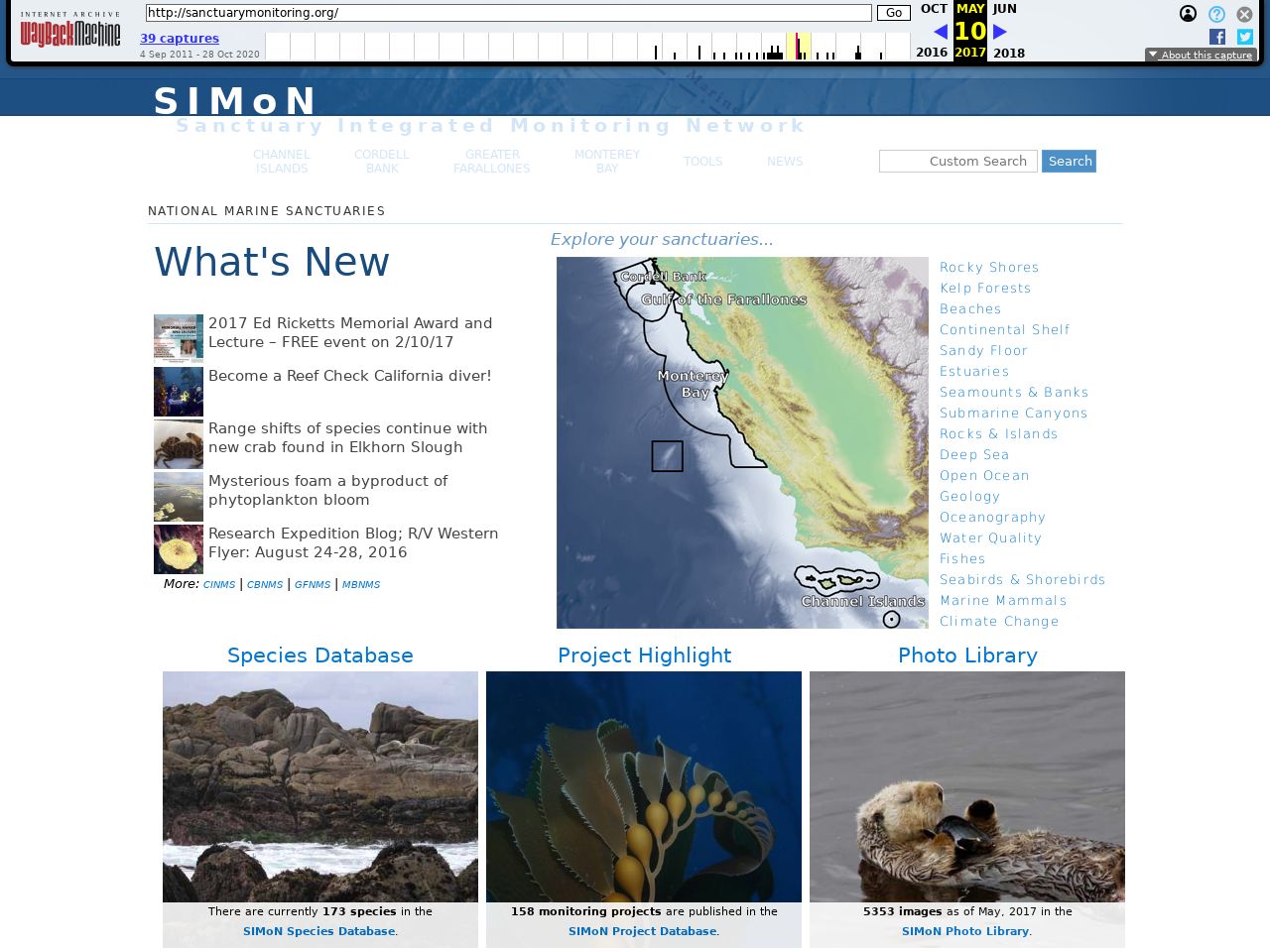Share capture on Facebook icon
Viewport: 1270px width, 952px height.
[1217, 37]
